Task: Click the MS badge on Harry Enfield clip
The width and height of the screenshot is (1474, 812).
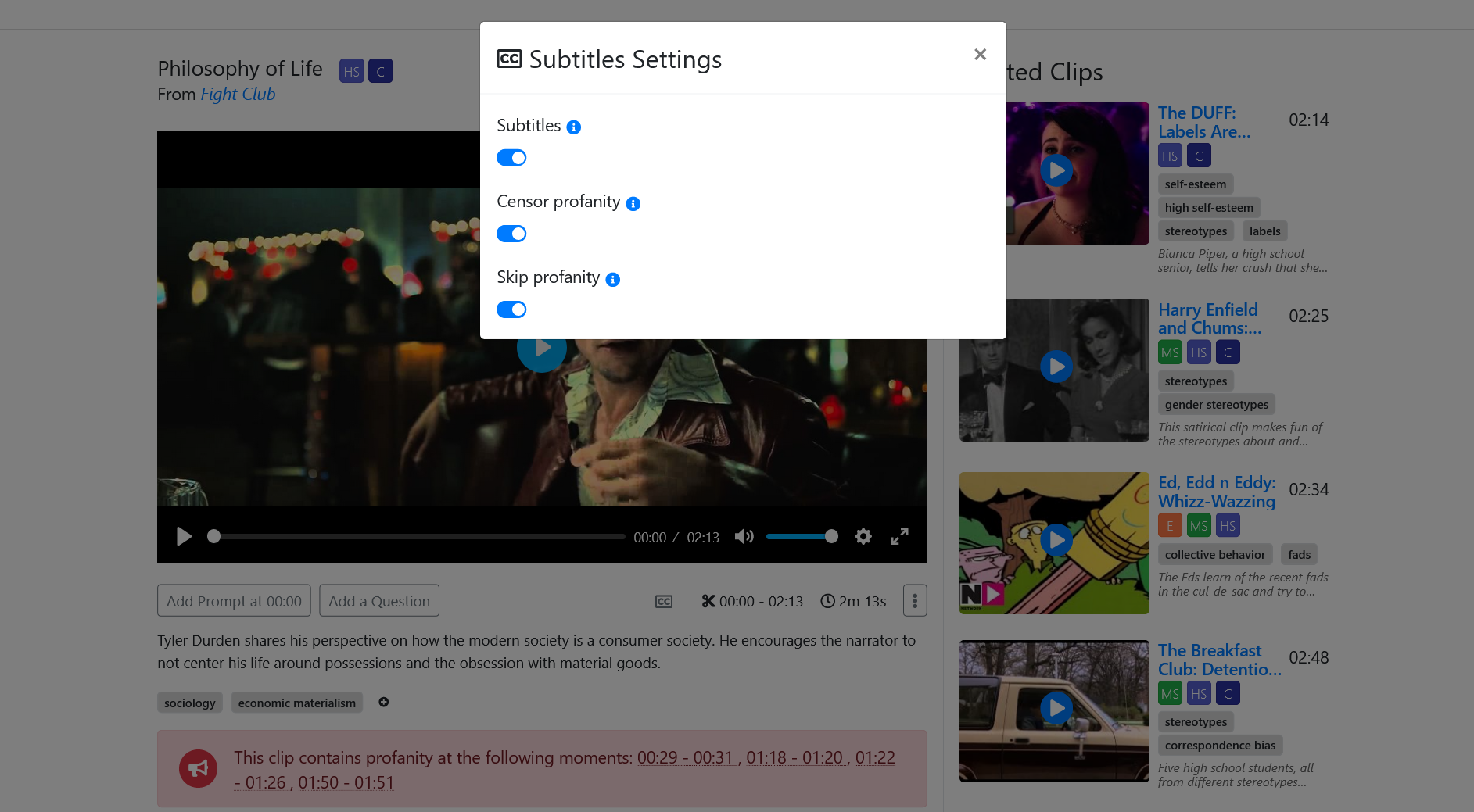Action: (1170, 352)
